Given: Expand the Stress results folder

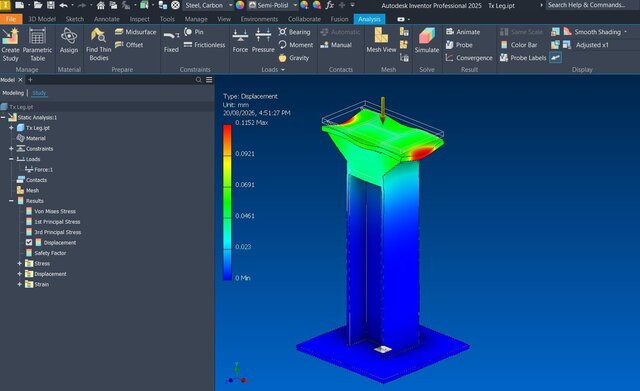Looking at the screenshot, I should (x=20, y=263).
